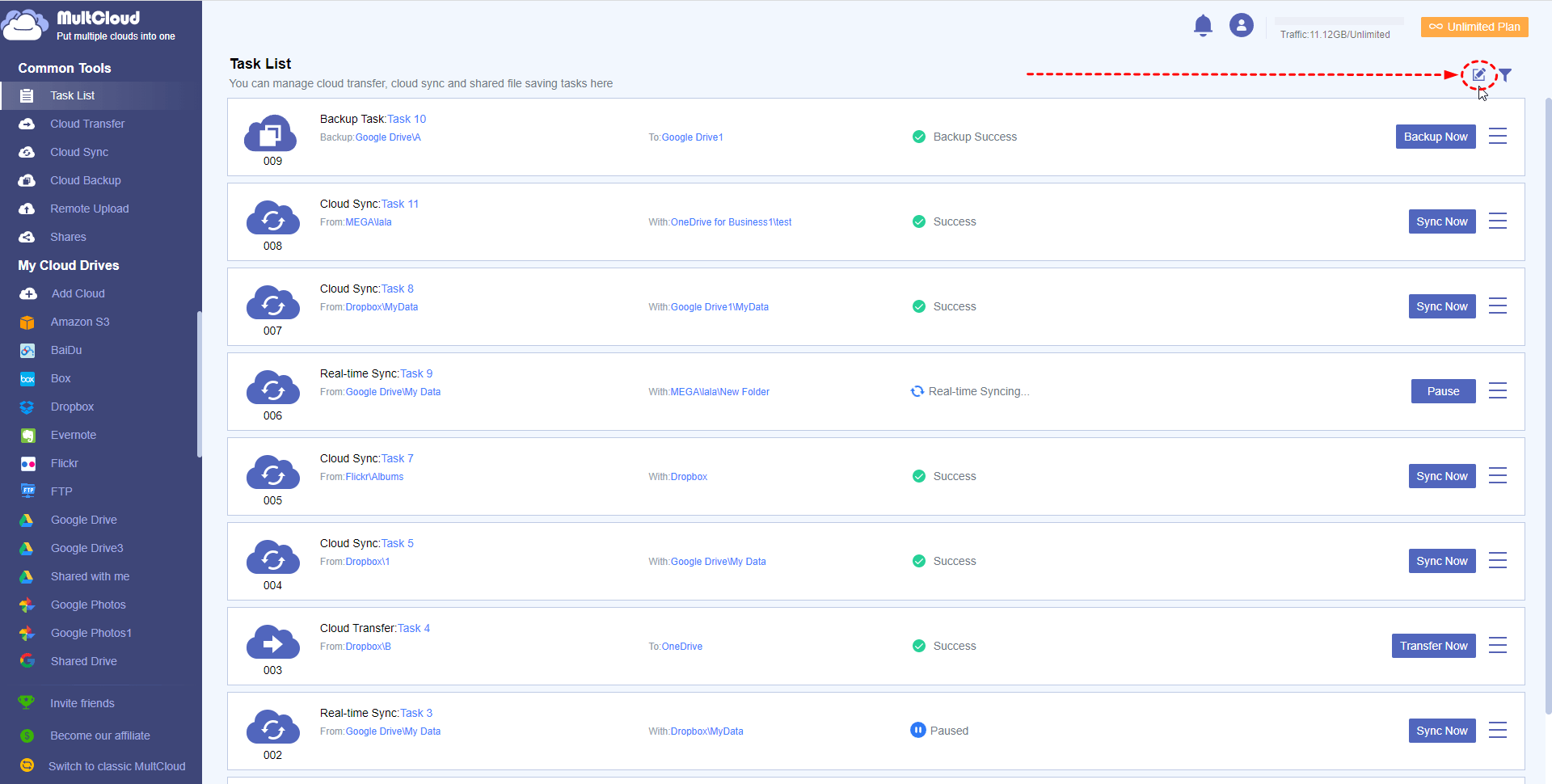Open the Task 7 link
This screenshot has width=1552, height=784.
click(x=397, y=458)
